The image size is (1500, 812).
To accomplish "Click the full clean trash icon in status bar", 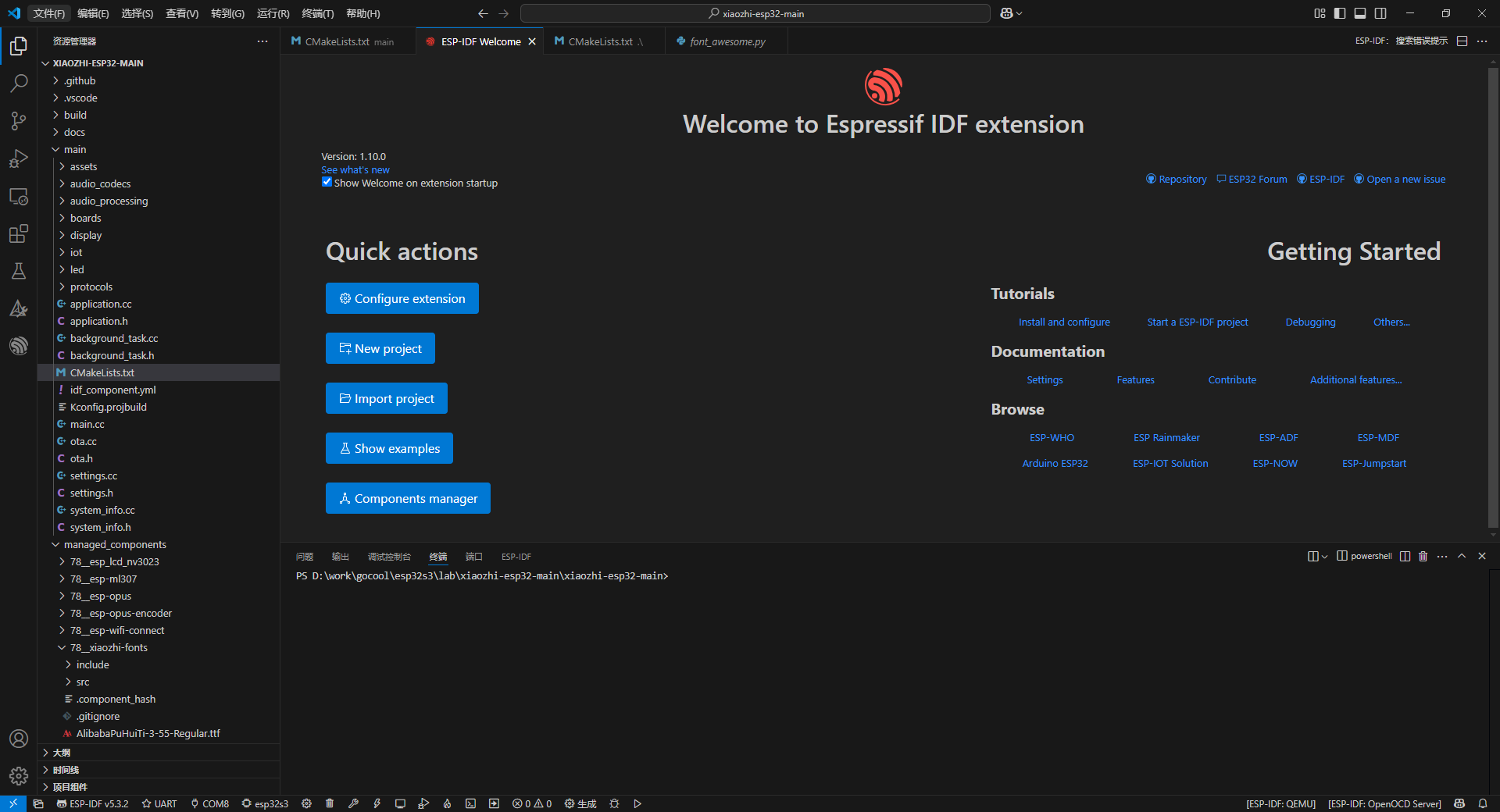I will (330, 803).
